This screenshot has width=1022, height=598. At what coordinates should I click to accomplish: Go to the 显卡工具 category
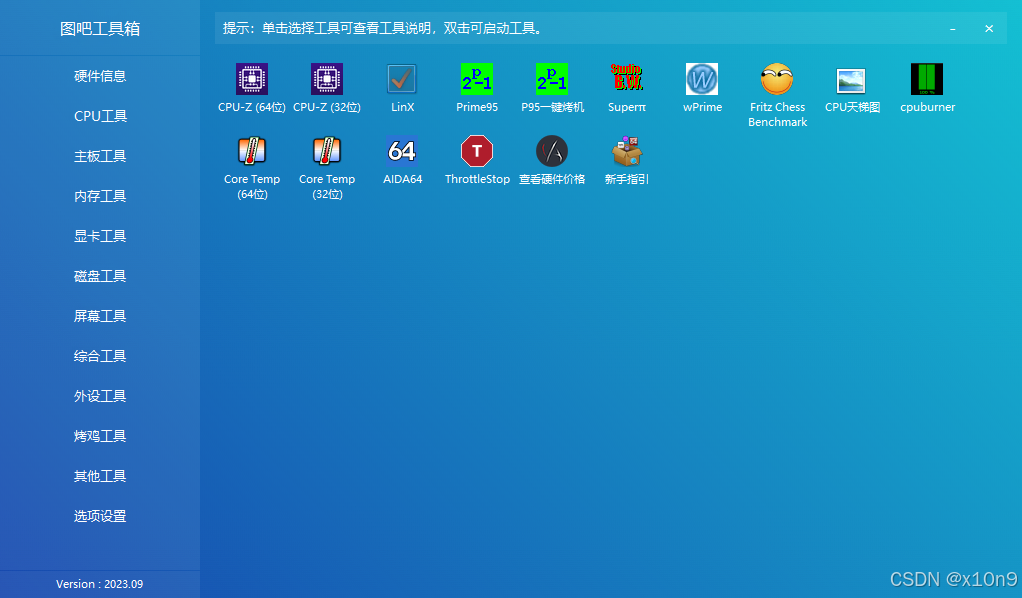click(100, 236)
